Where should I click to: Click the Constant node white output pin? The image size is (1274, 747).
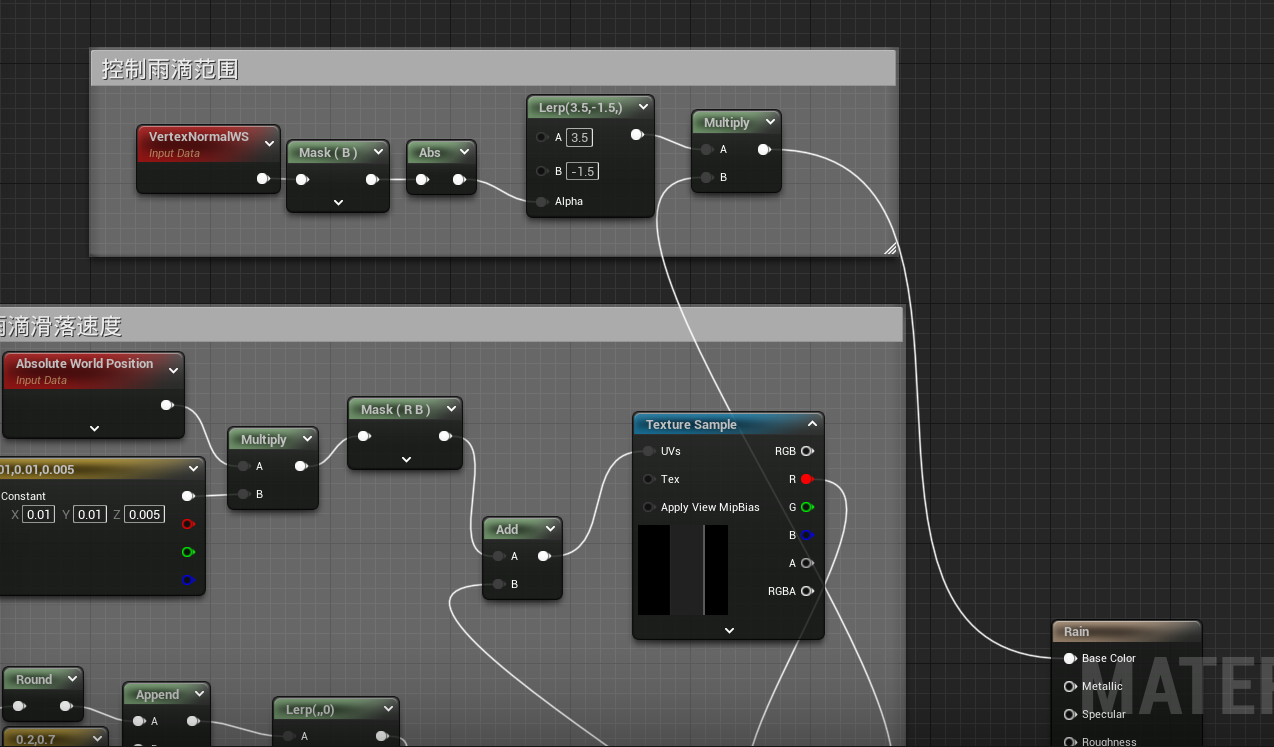187,496
